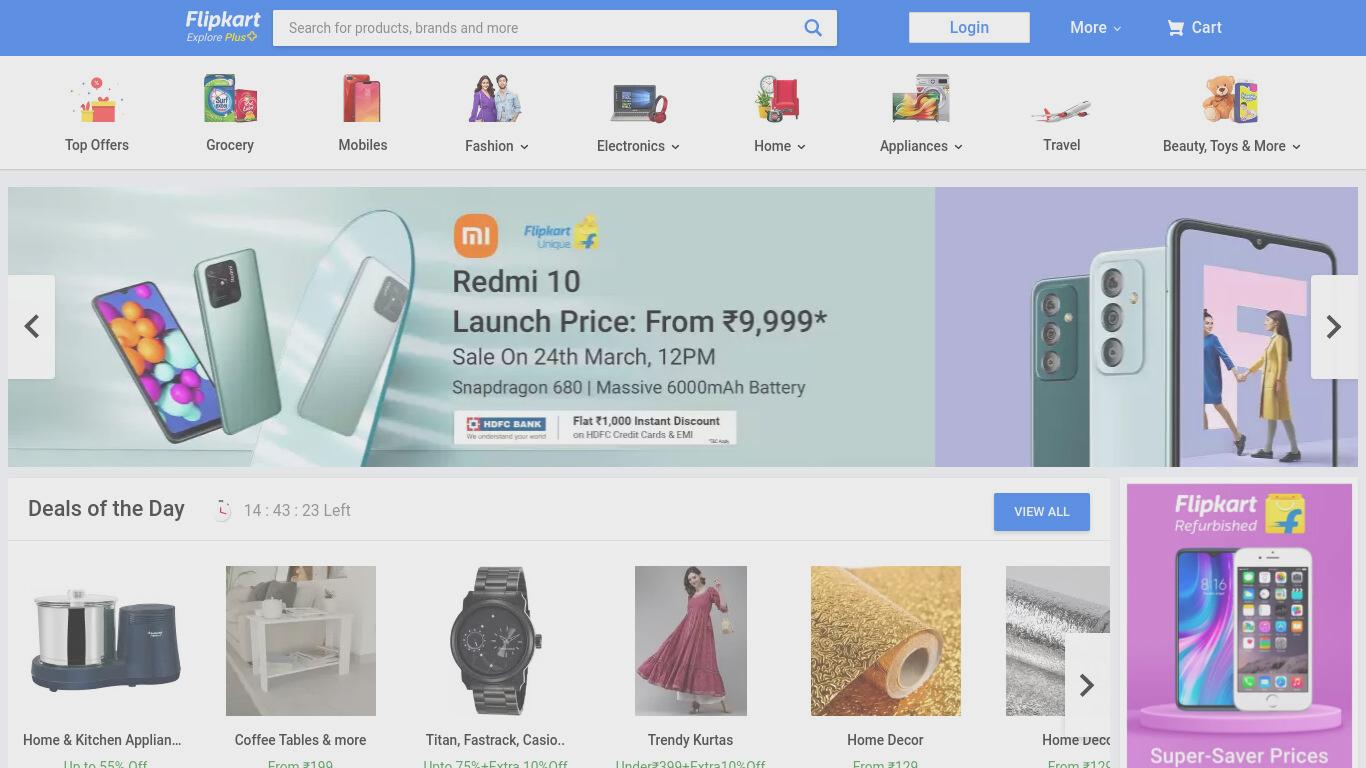This screenshot has width=1366, height=768.
Task: Click the shopping cart icon
Action: click(x=1175, y=28)
